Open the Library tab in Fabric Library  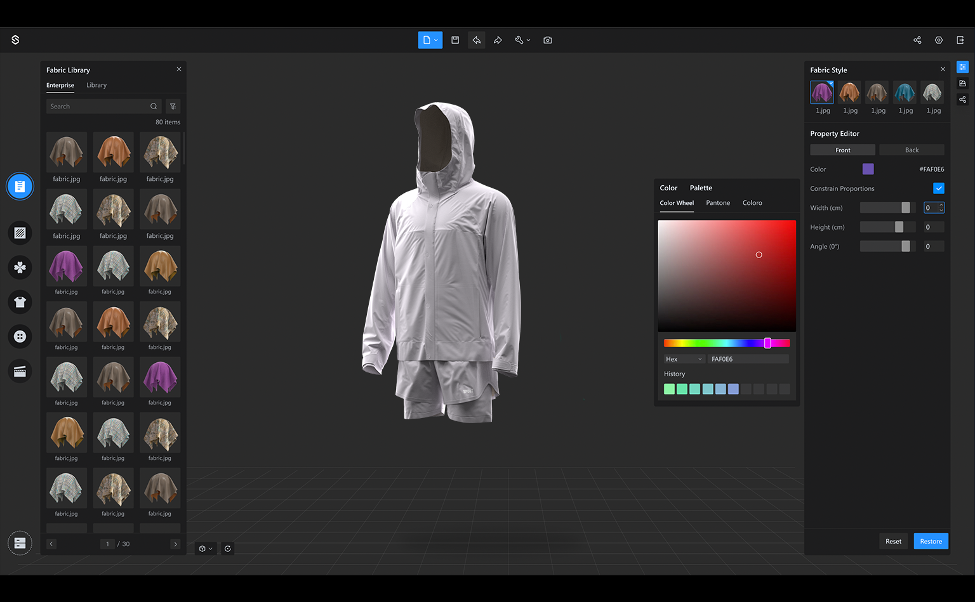coord(96,85)
